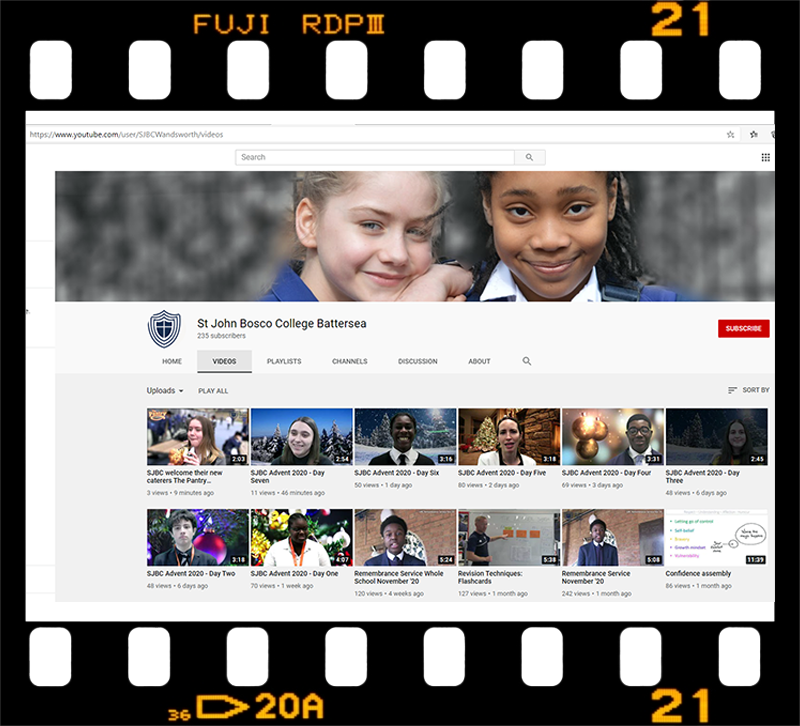Click title 'SJBC Advent 2020 - Day Three'
This screenshot has width=800, height=726.
tap(703, 477)
